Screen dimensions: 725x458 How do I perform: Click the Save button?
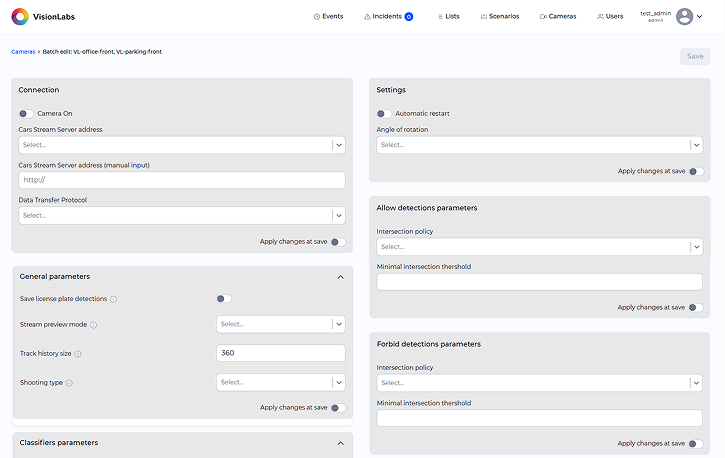695,56
